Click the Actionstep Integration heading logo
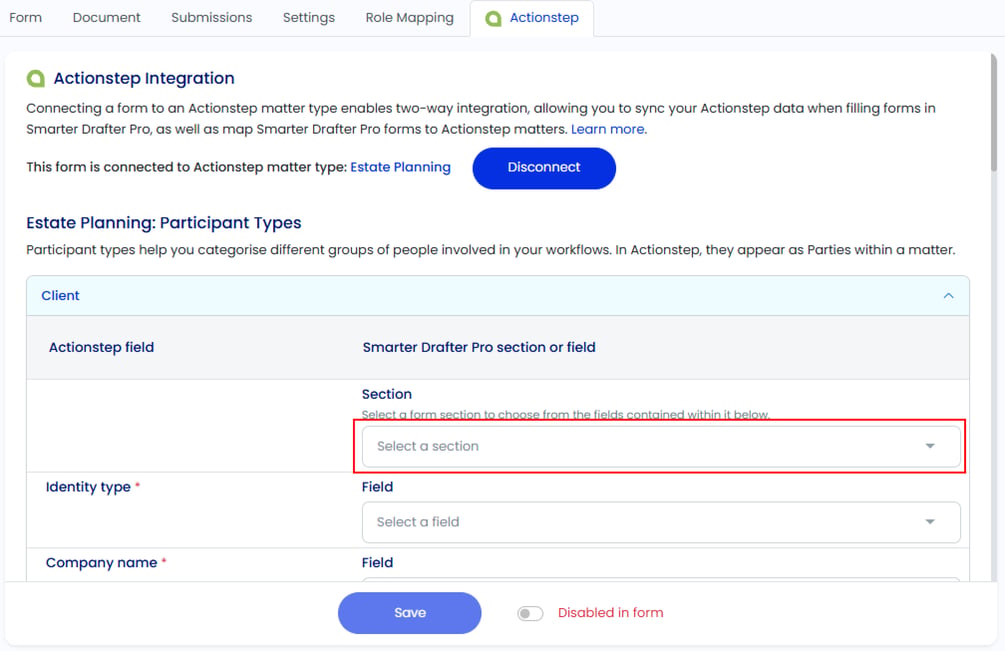This screenshot has height=651, width=1005. (x=36, y=78)
